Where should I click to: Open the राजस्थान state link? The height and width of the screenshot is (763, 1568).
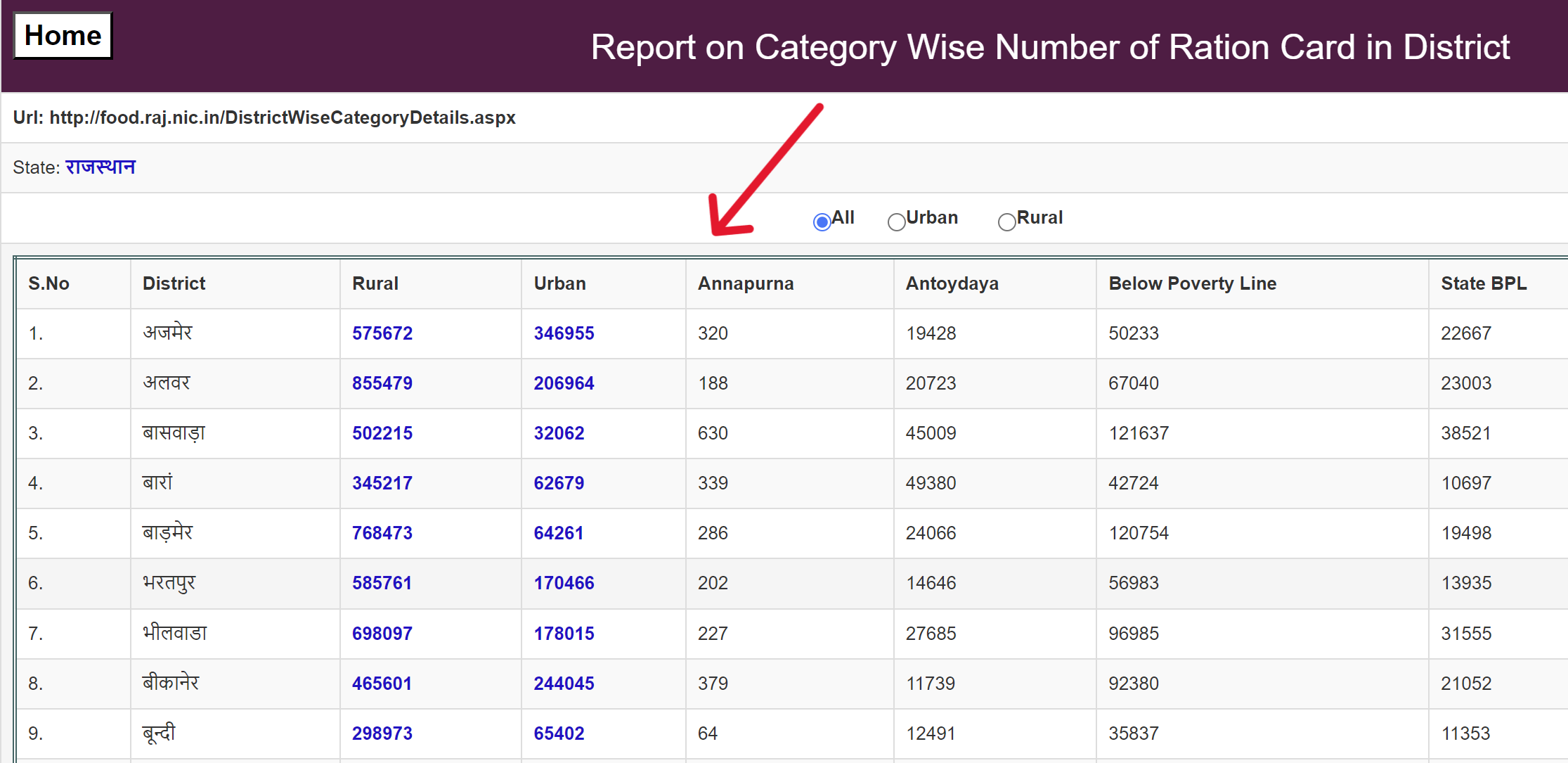point(101,167)
